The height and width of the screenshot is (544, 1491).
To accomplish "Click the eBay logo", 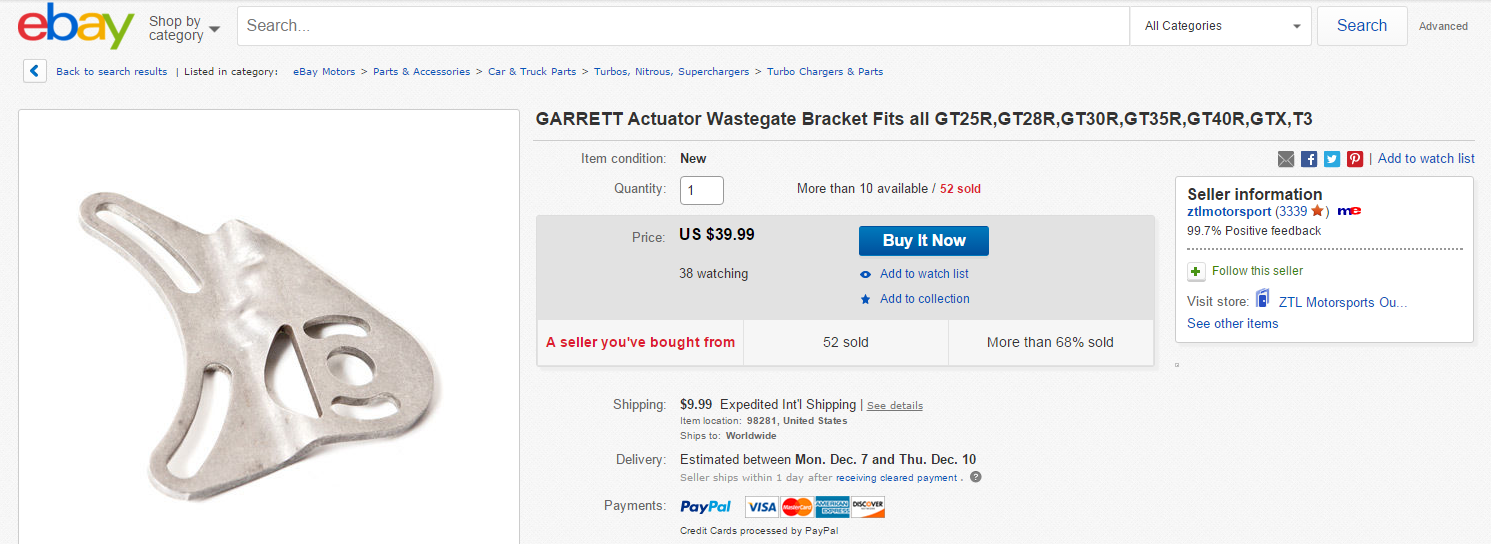I will point(76,27).
